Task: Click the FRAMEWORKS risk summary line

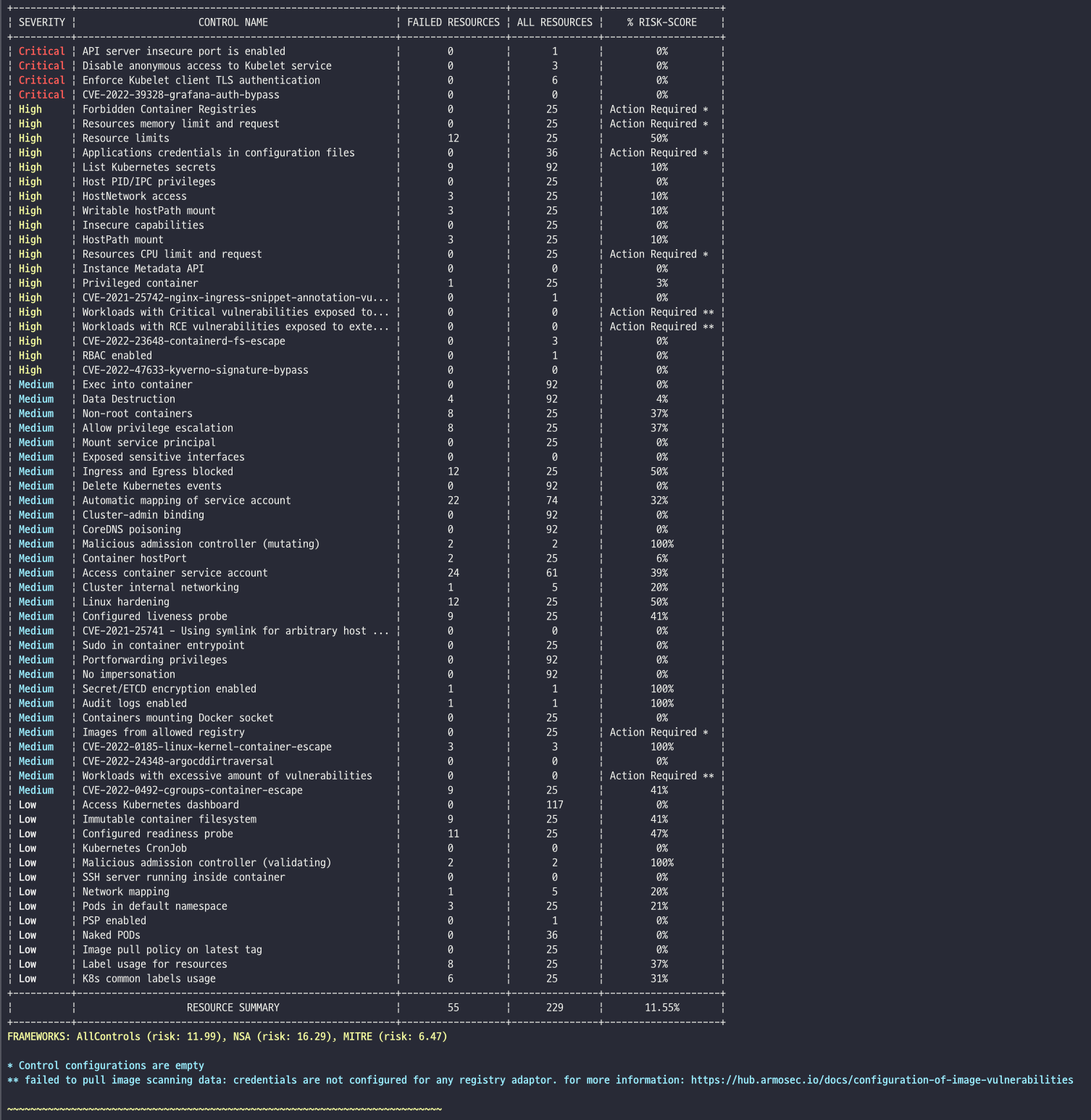Action: click(227, 1037)
